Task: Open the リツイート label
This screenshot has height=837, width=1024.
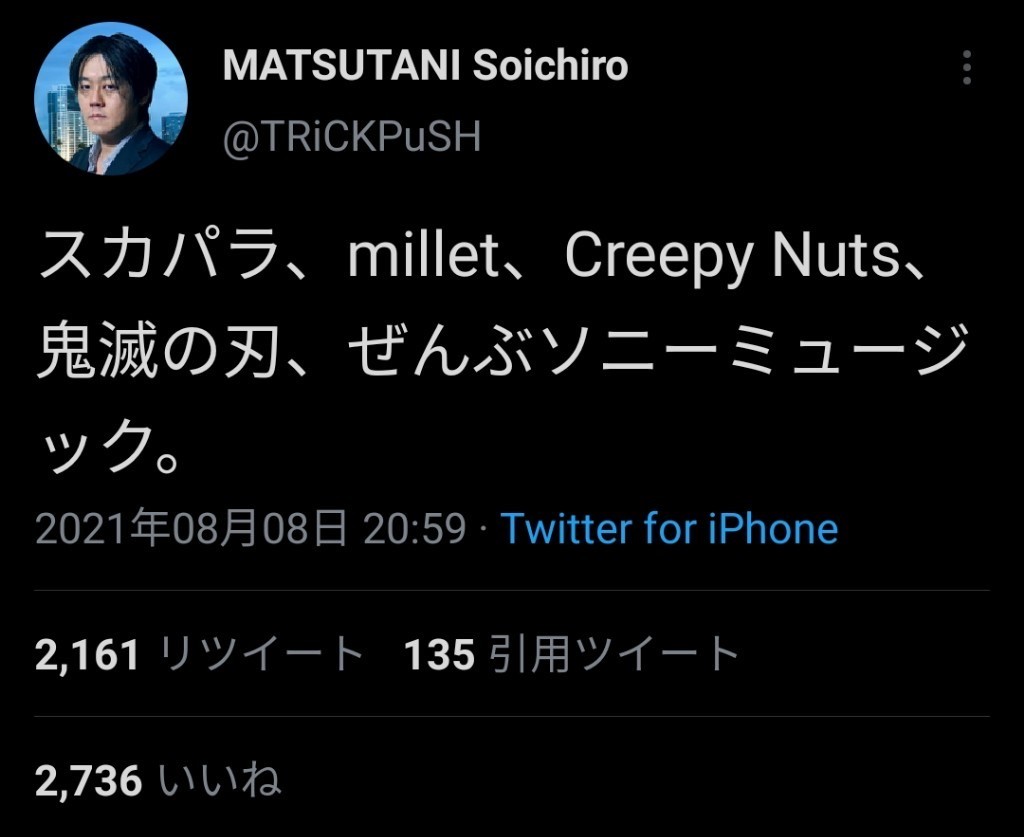Action: click(262, 655)
